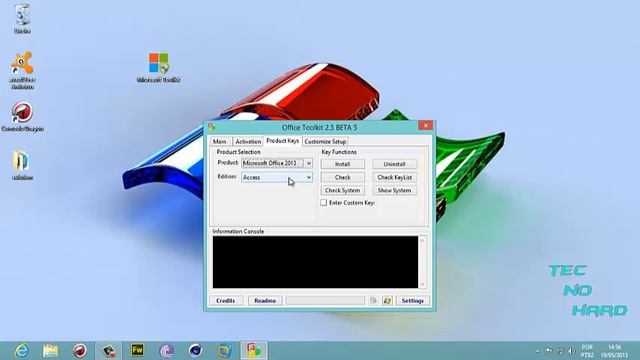The image size is (640, 360).
Task: Open the blue and yellow taskbar icon
Action: tap(224, 351)
